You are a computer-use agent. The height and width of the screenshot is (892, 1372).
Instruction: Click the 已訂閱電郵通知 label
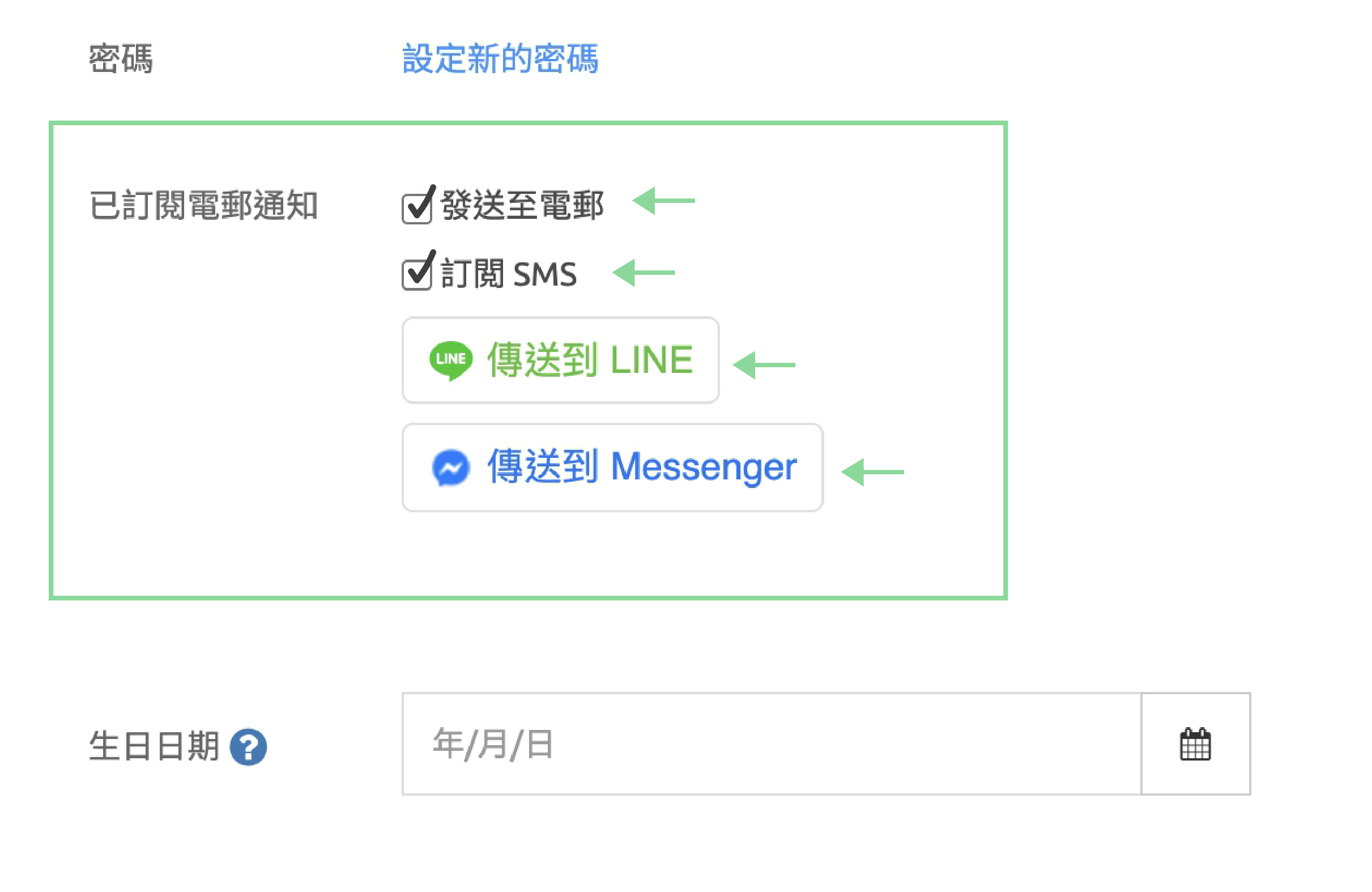203,205
